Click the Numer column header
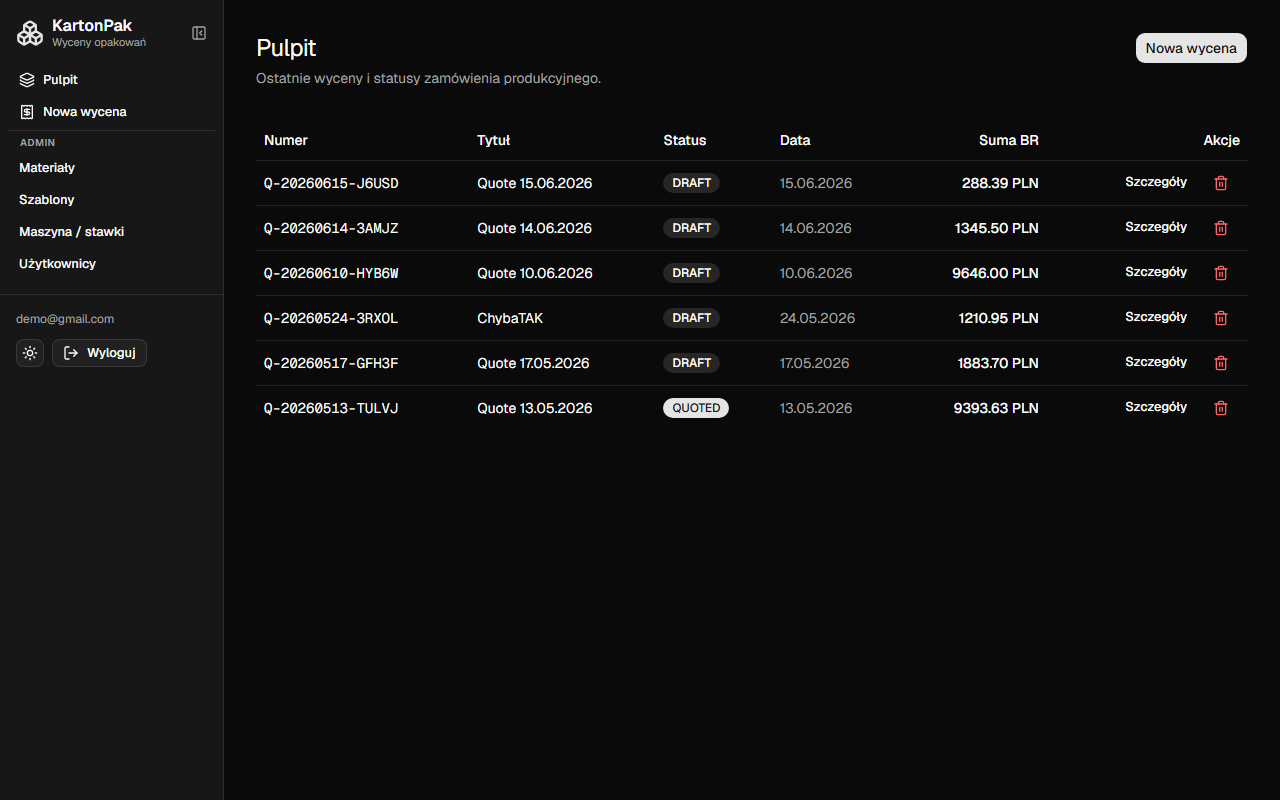 [286, 140]
